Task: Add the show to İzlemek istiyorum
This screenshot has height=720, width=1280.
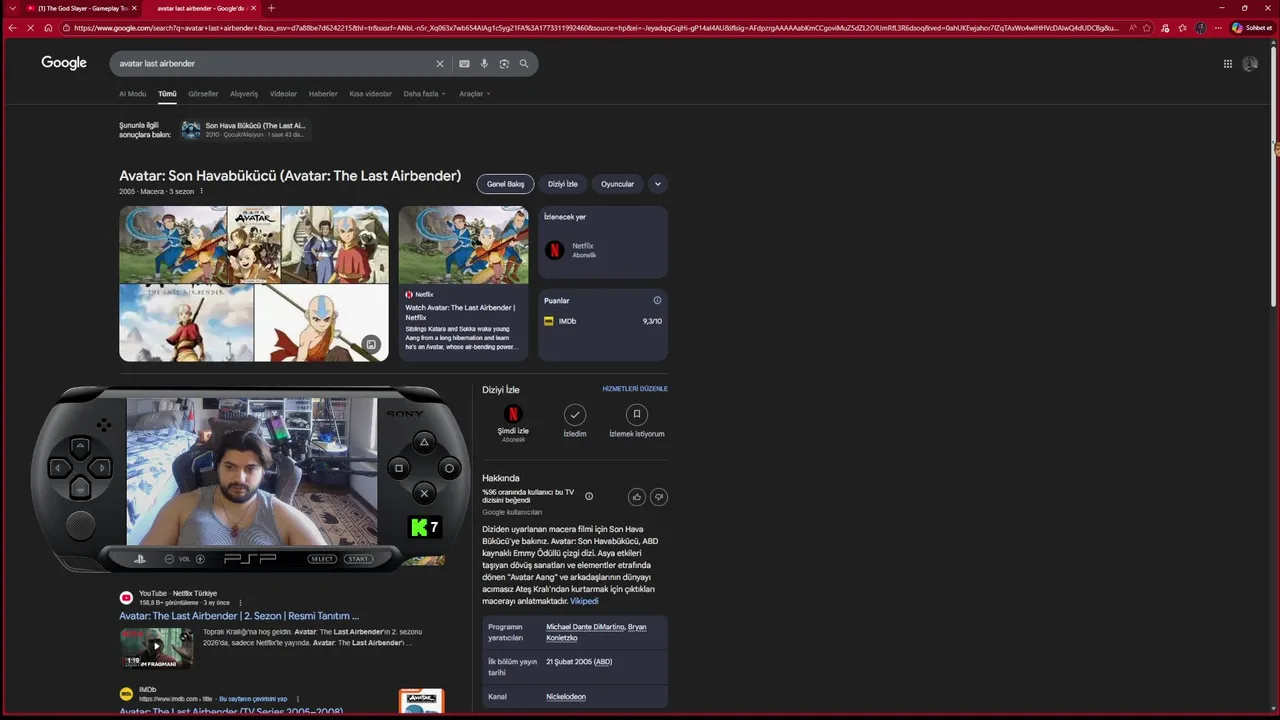Action: (637, 414)
